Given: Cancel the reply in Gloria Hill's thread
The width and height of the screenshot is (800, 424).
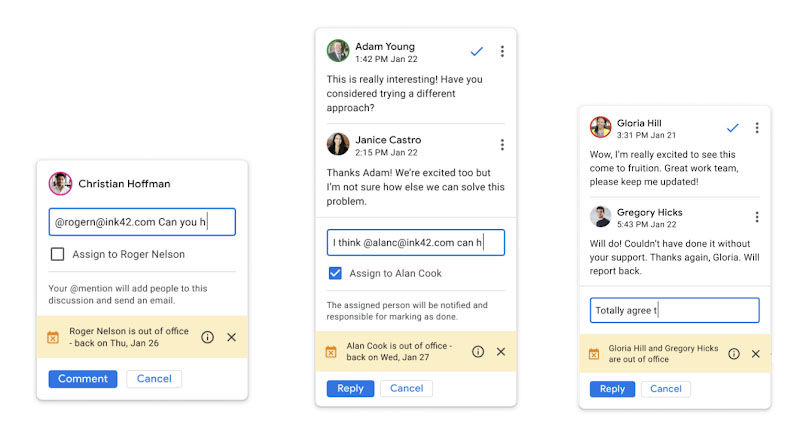Looking at the screenshot, I should (x=665, y=389).
